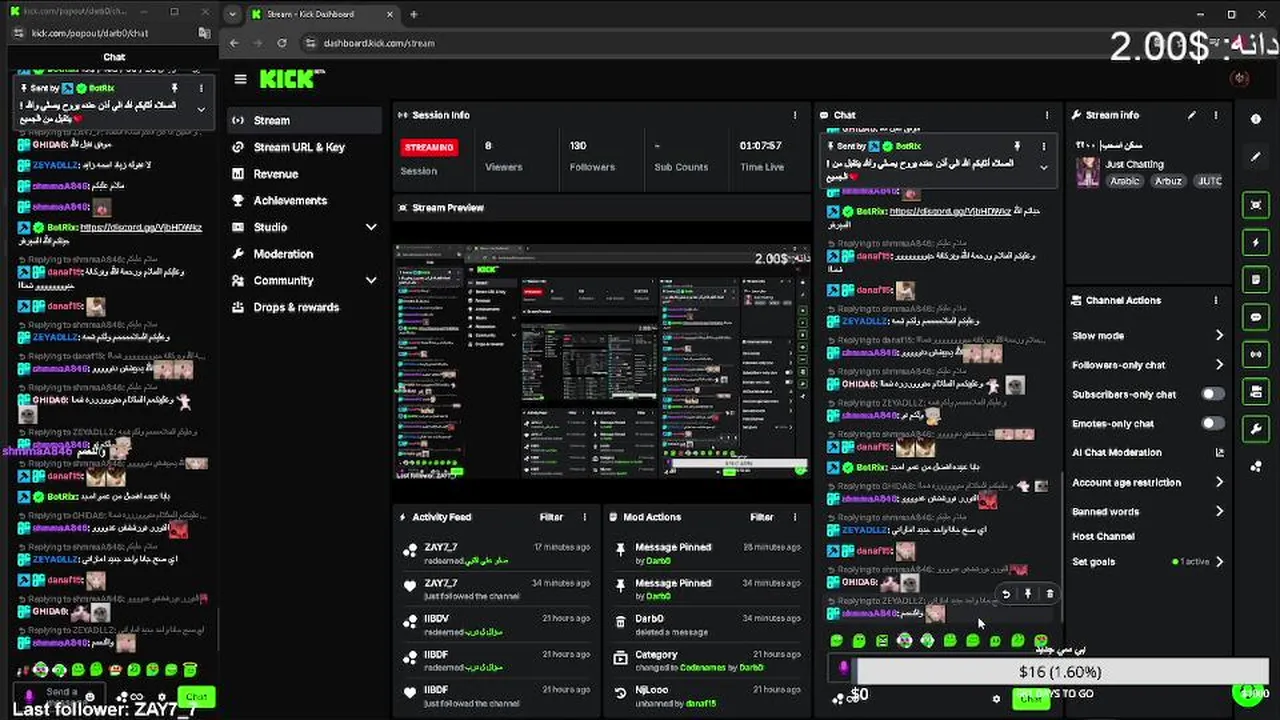Expand Banned words settings
Screen dimensions: 1280x720
click(x=1219, y=512)
